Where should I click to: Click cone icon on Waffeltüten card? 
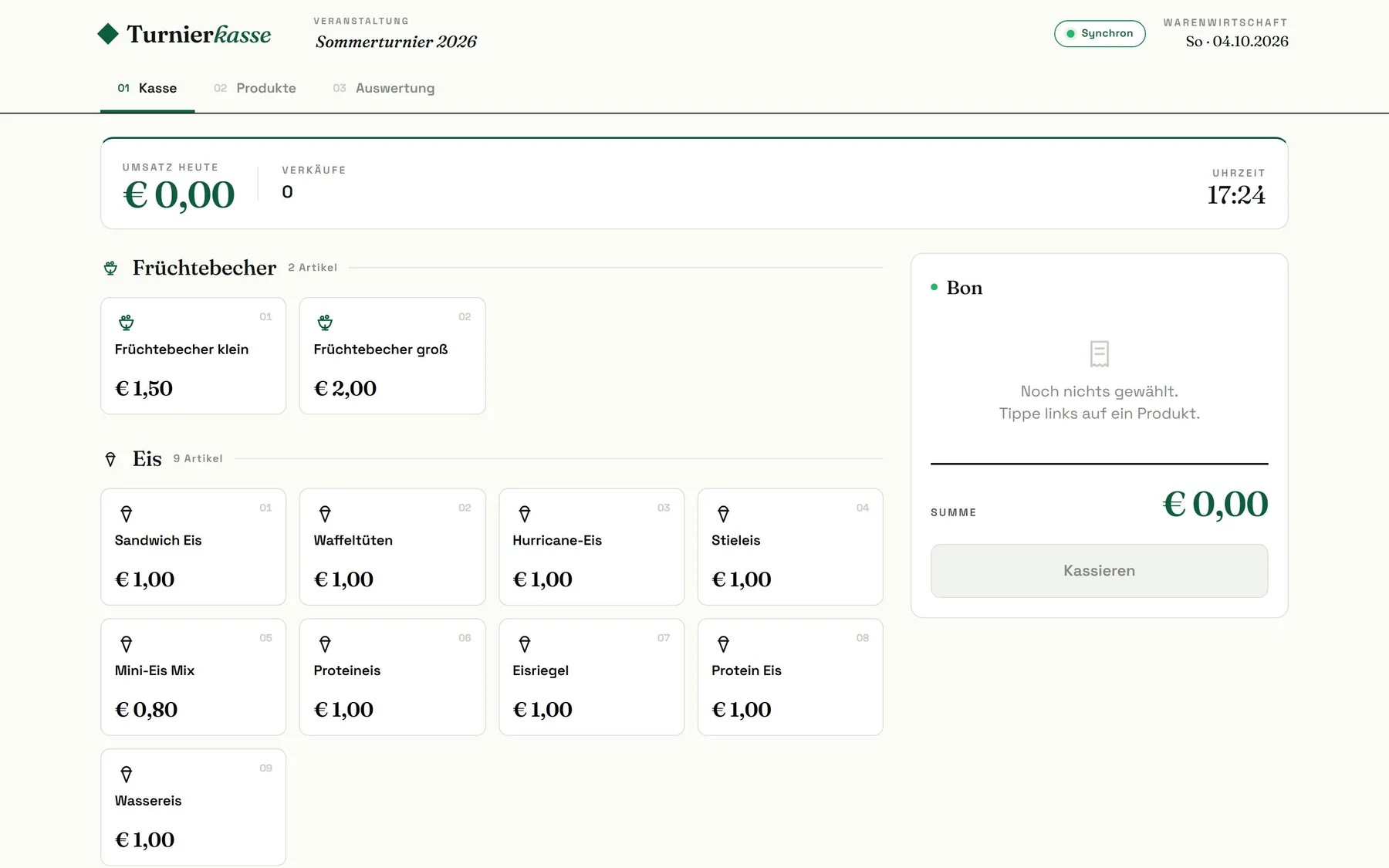(x=325, y=513)
